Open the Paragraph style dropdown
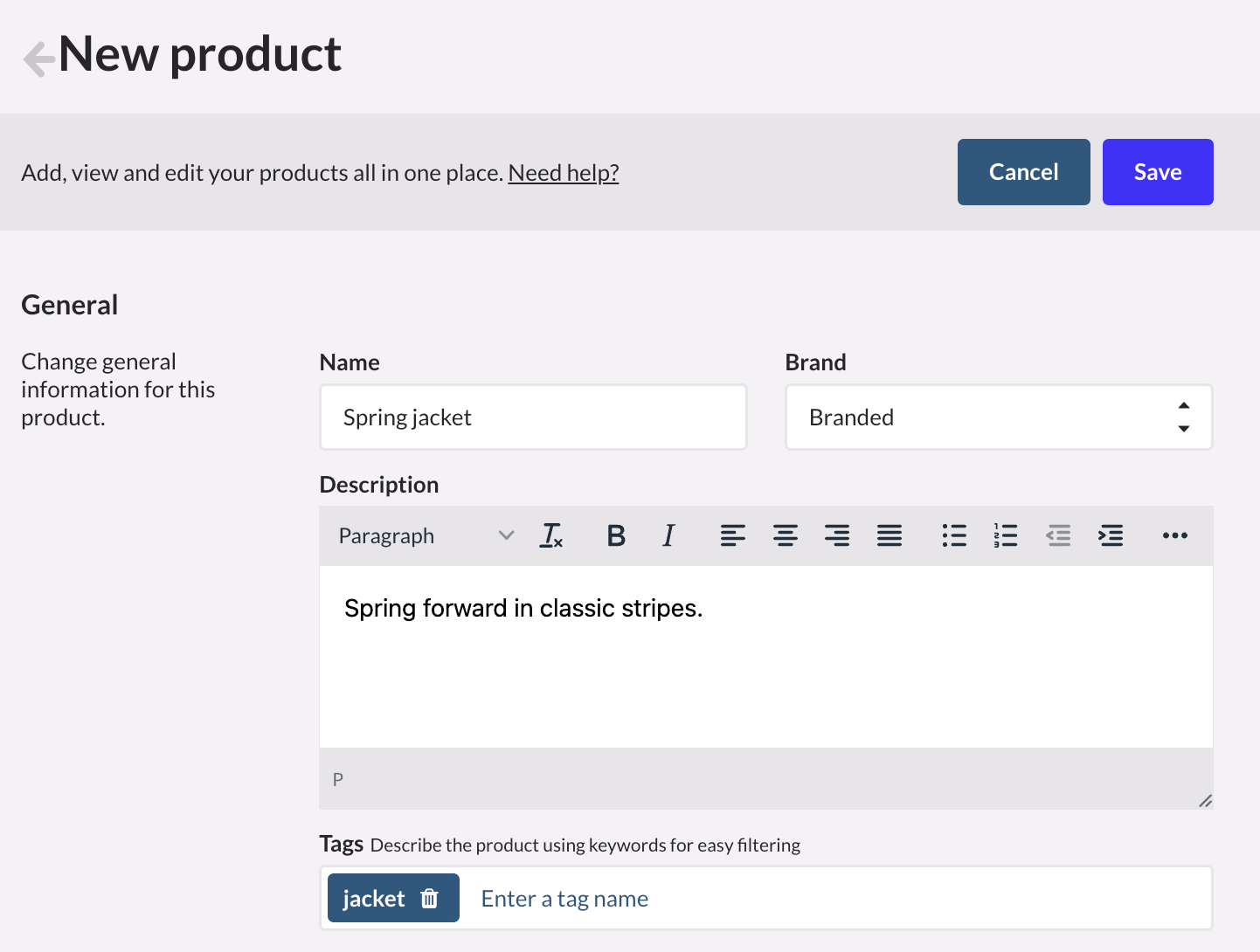The image size is (1260, 952). point(419,535)
